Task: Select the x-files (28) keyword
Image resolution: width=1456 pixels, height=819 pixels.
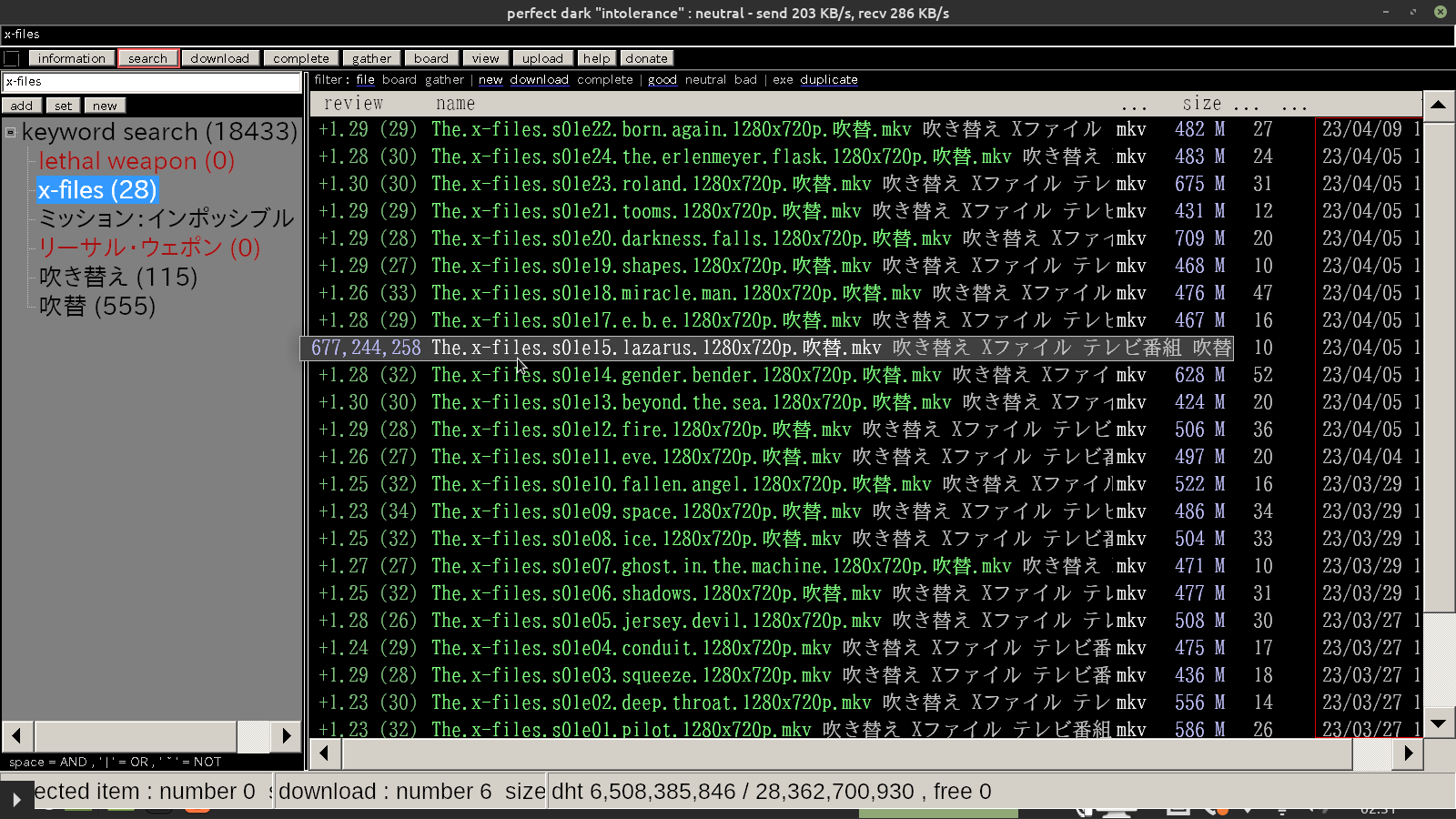Action: (x=97, y=190)
